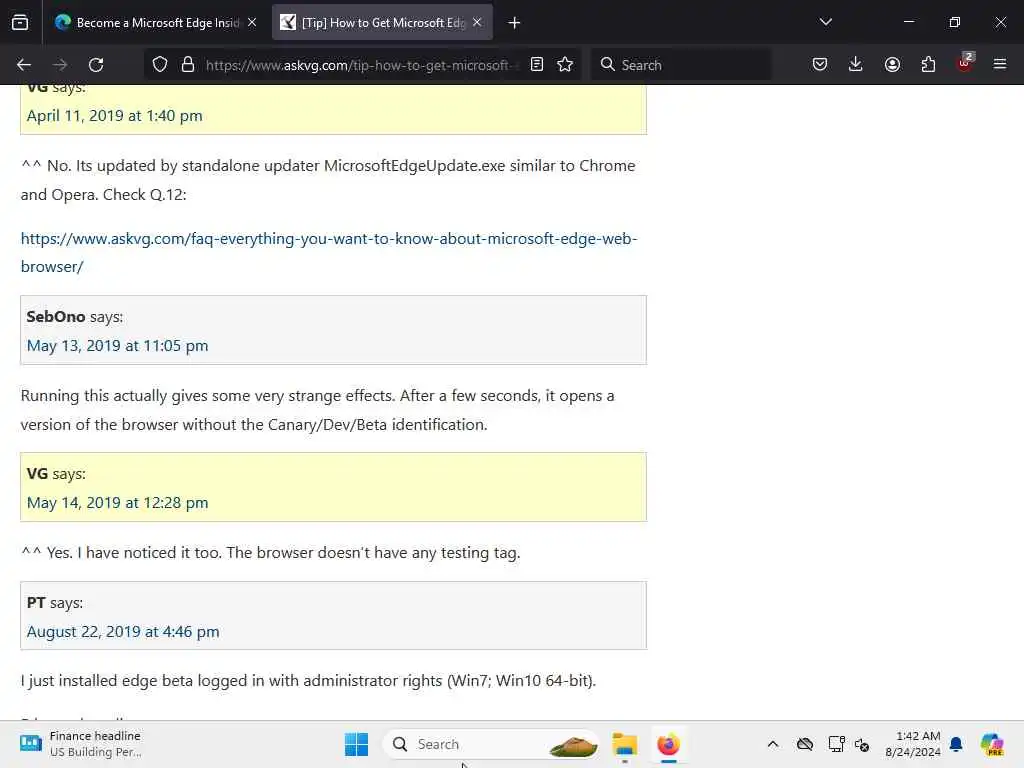Open the muted volume tray icon
This screenshot has width=1024, height=768.
coord(862,744)
